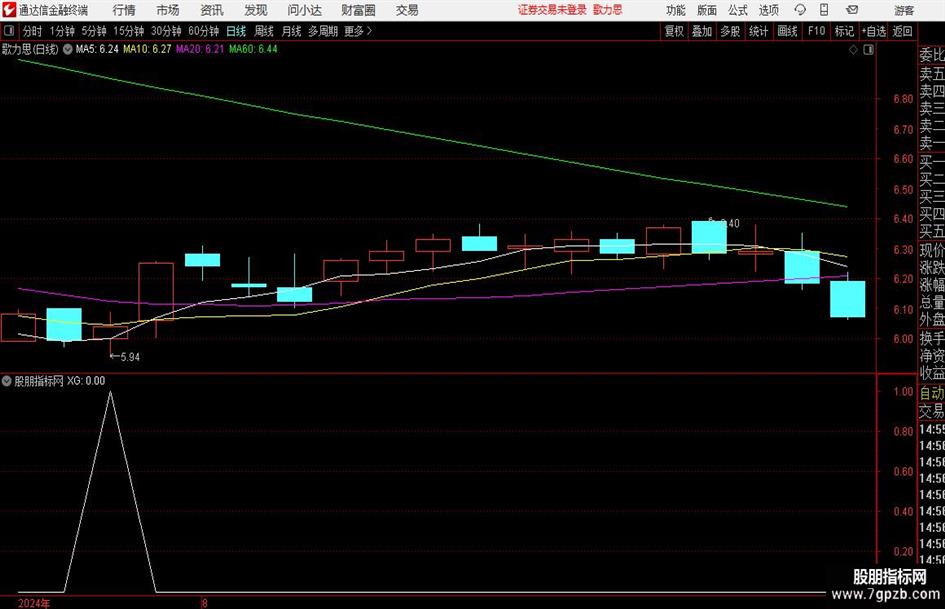The height and width of the screenshot is (609, 945).
Task: Click the diamond icon at chart top right
Action: [853, 50]
